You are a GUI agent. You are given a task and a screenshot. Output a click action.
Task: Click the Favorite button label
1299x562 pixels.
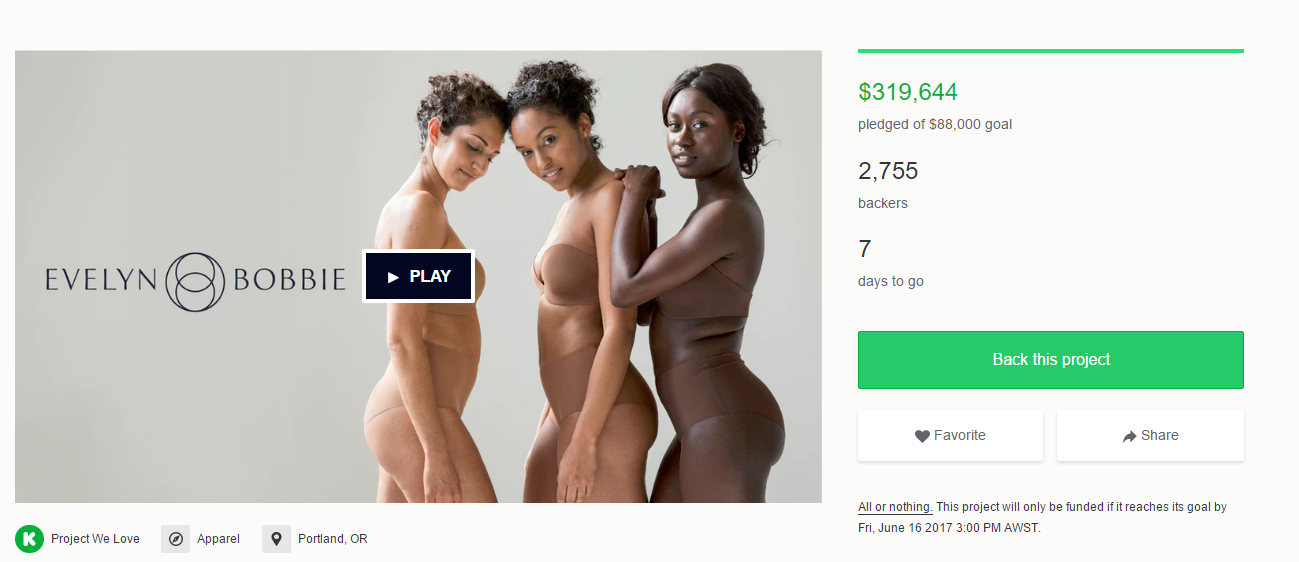[960, 436]
